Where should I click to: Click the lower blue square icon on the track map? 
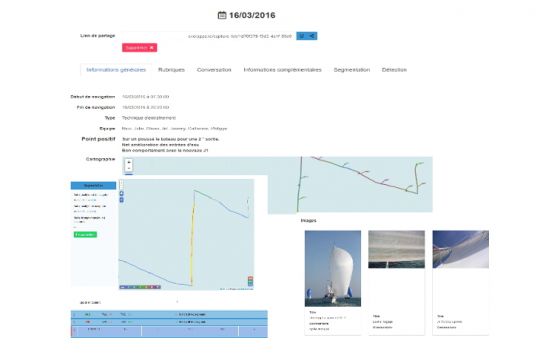click(x=122, y=200)
